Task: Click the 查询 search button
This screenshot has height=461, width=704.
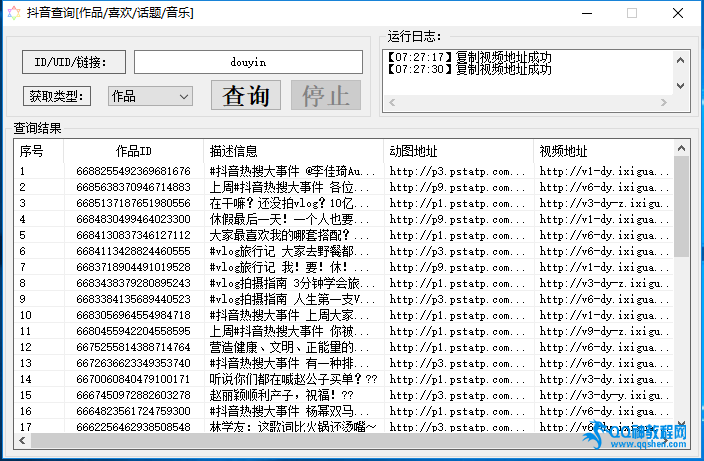Action: pos(246,95)
